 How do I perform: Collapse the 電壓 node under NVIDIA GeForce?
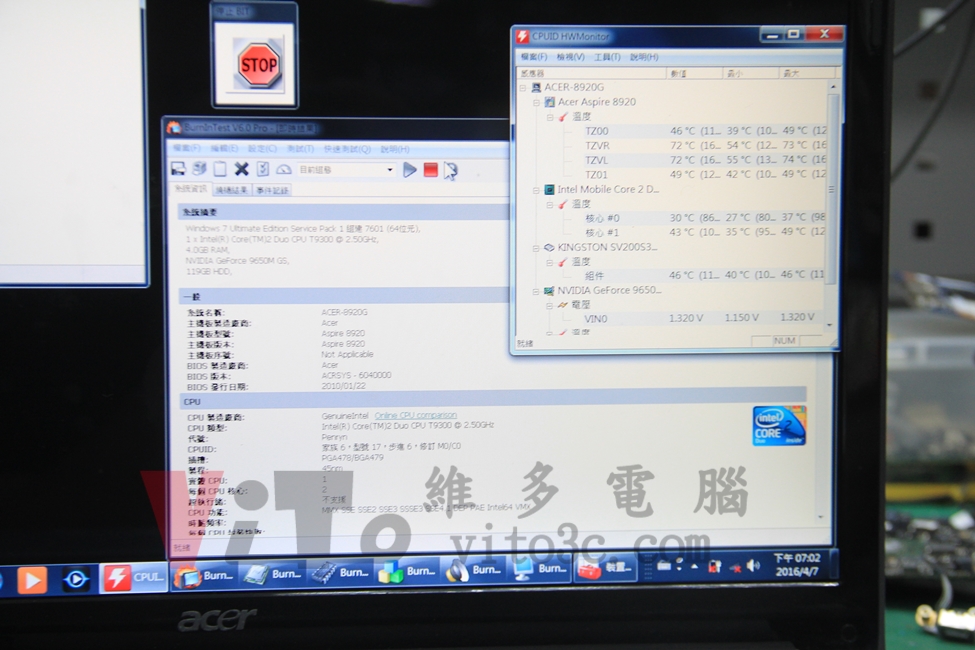tap(550, 305)
